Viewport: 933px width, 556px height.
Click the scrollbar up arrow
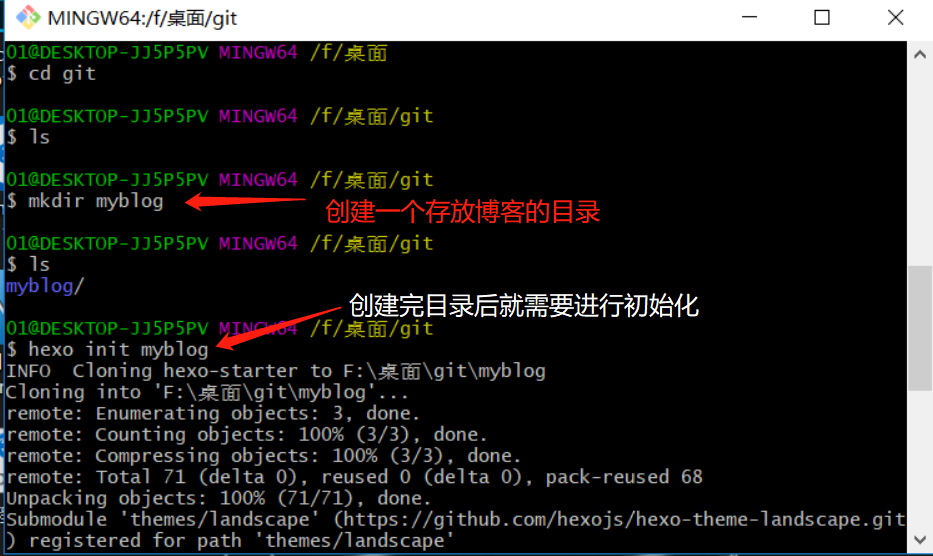(x=920, y=55)
